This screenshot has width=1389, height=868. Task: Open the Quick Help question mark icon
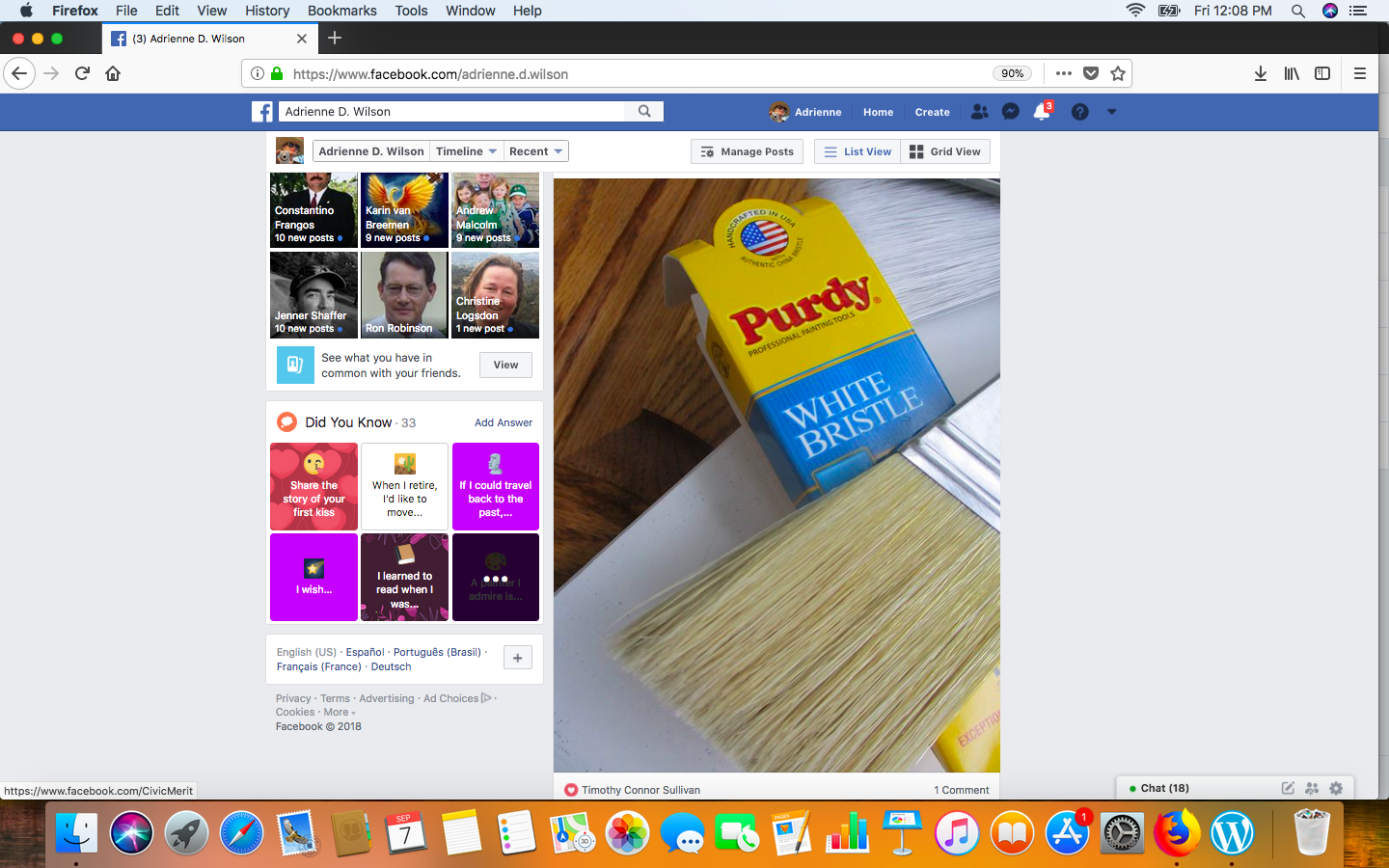pos(1078,112)
